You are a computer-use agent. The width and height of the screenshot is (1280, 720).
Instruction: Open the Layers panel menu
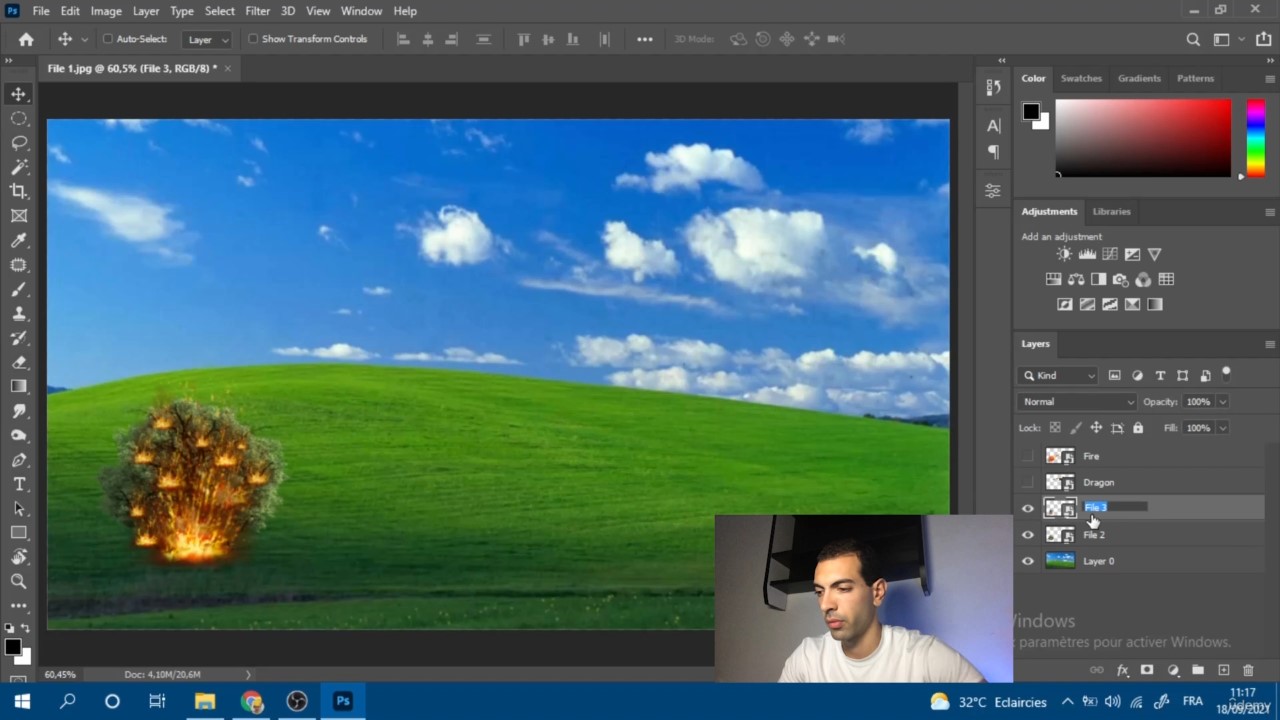click(1269, 344)
